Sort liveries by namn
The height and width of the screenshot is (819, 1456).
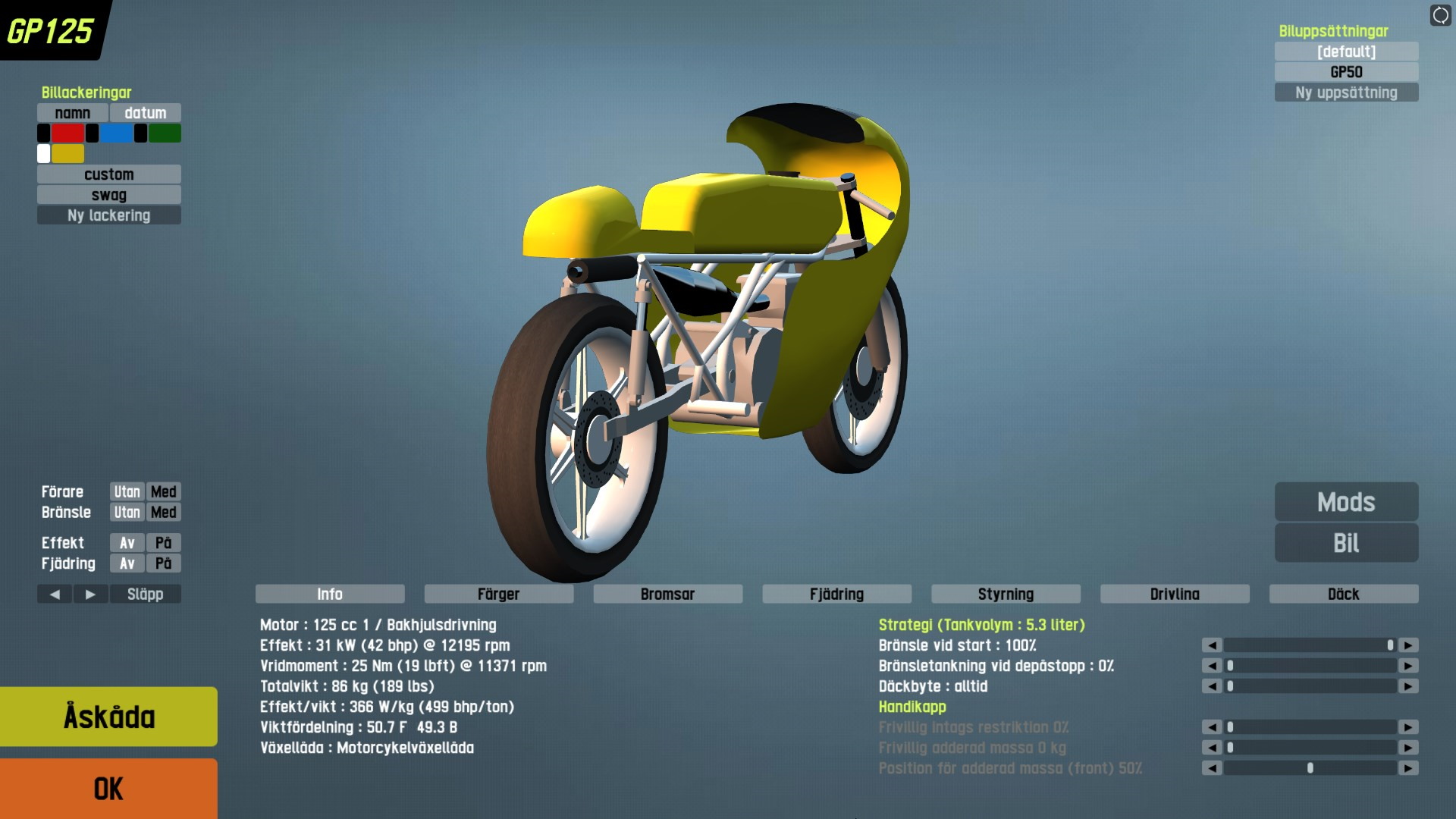(73, 113)
